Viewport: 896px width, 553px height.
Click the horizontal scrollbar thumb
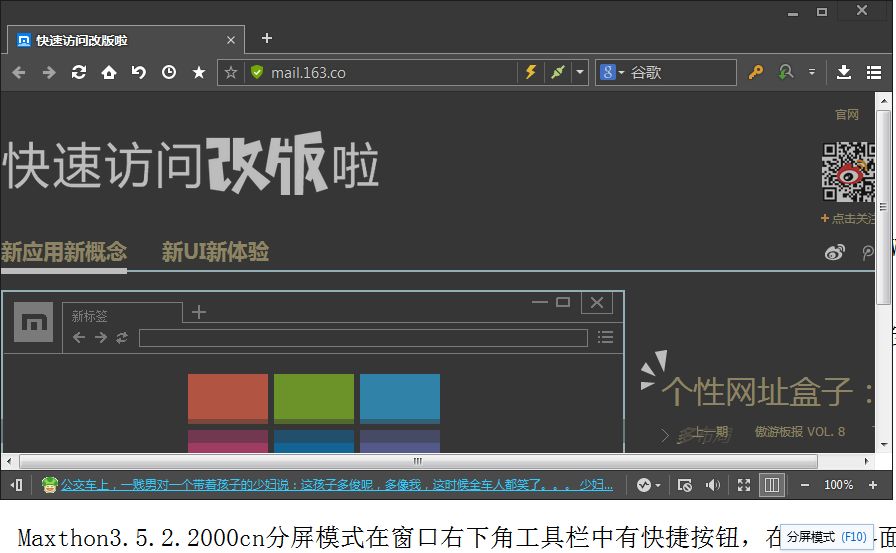(418, 461)
